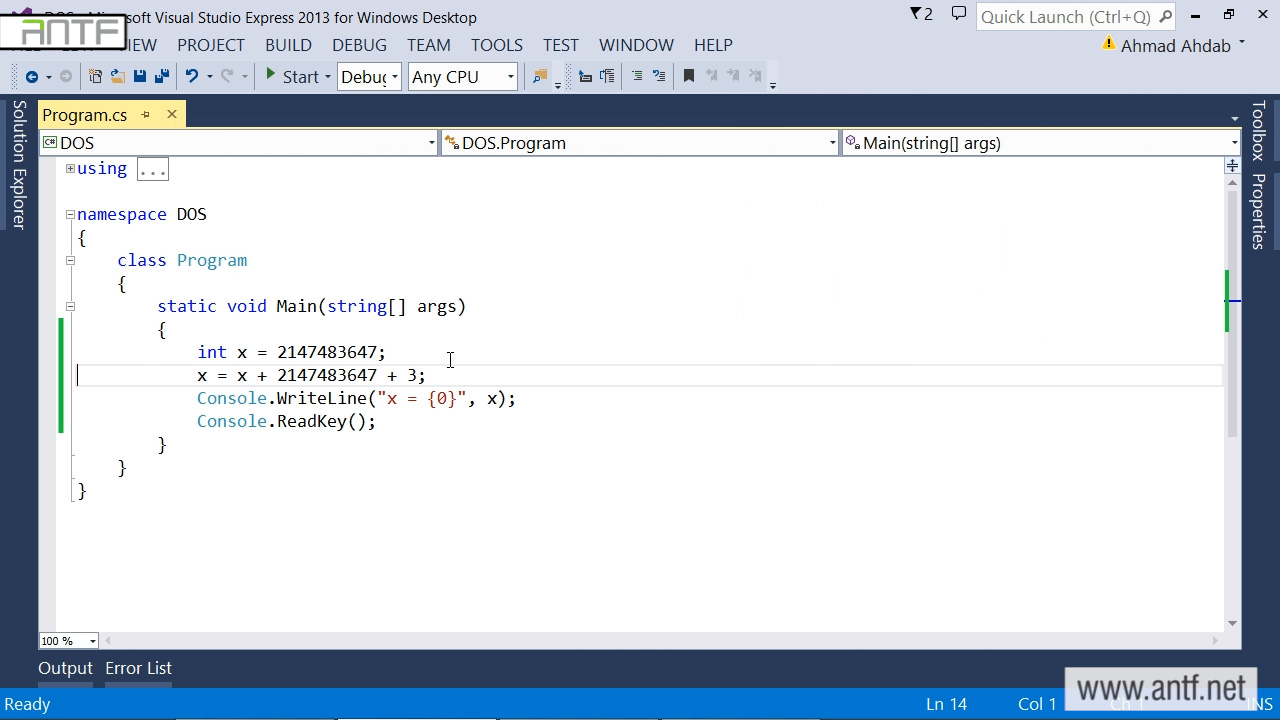Toggle the pin on the Program.cs tab
The image size is (1280, 720).
[146, 115]
